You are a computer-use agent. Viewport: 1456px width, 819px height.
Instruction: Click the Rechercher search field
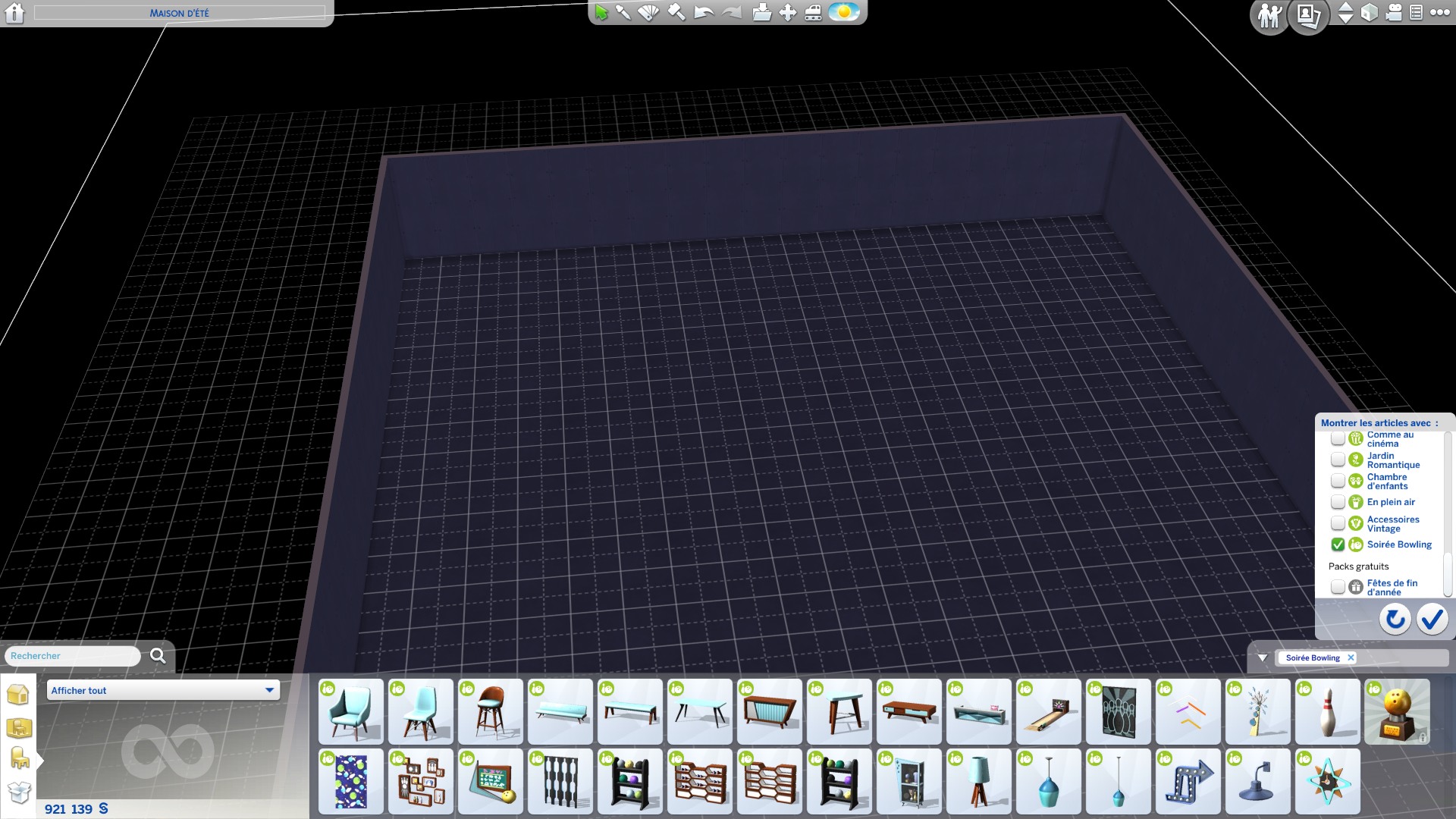(73, 656)
